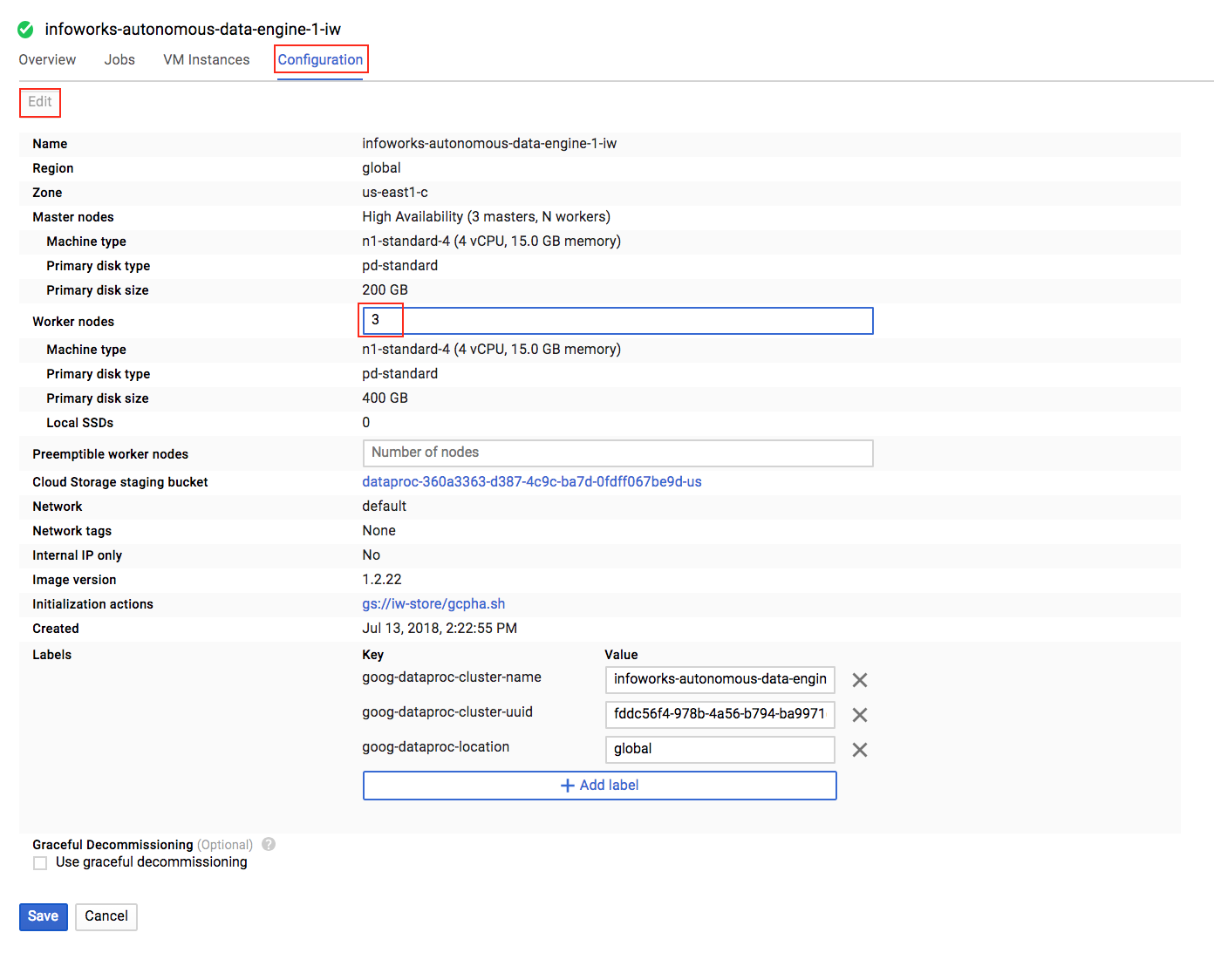The width and height of the screenshot is (1214, 980).
Task: Click the High Availability master nodes value
Action: click(486, 216)
